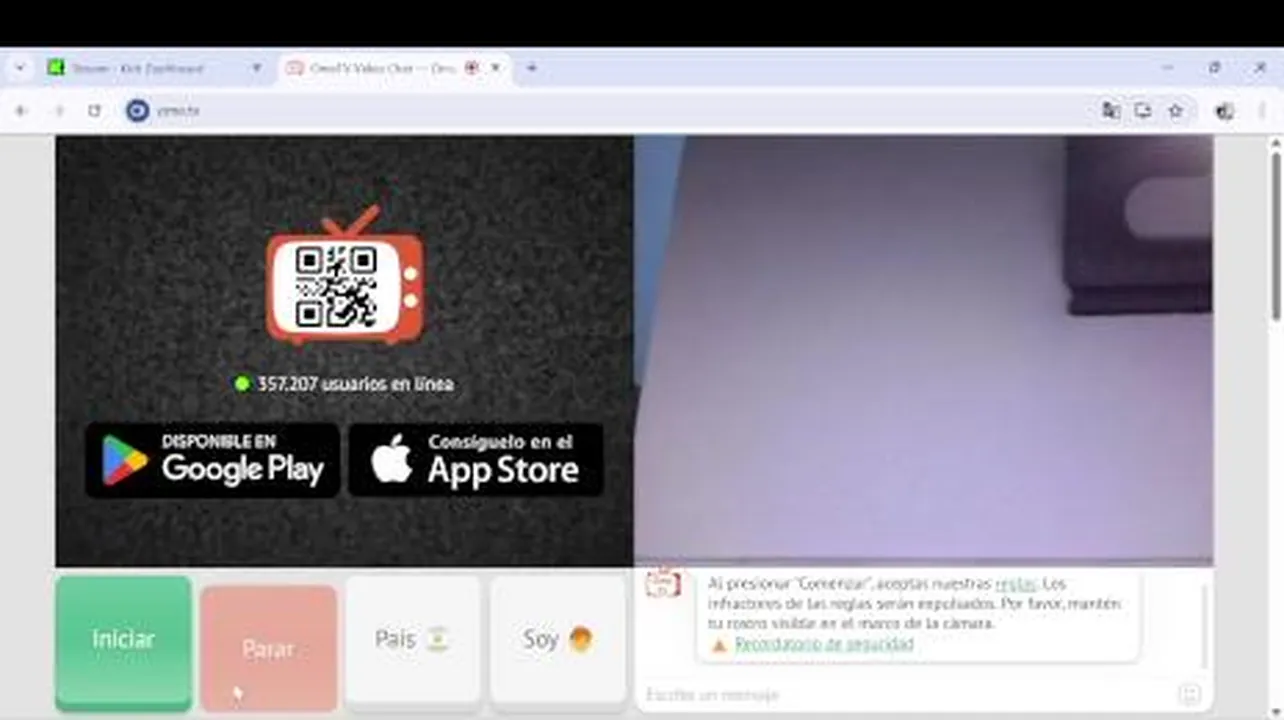The height and width of the screenshot is (720, 1284).
Task: Click the recording indicator on OmeTV tab
Action: tap(472, 68)
